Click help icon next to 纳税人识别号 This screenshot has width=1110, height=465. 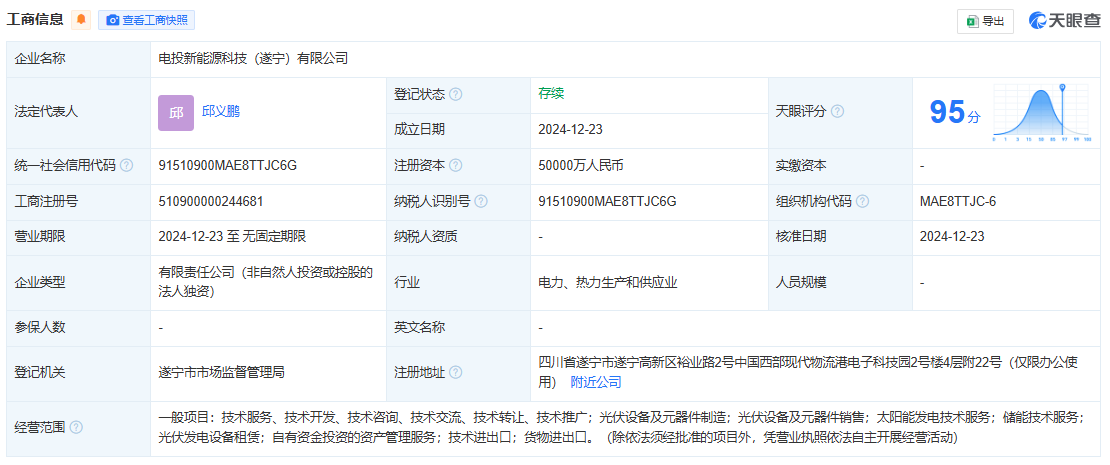pos(481,201)
